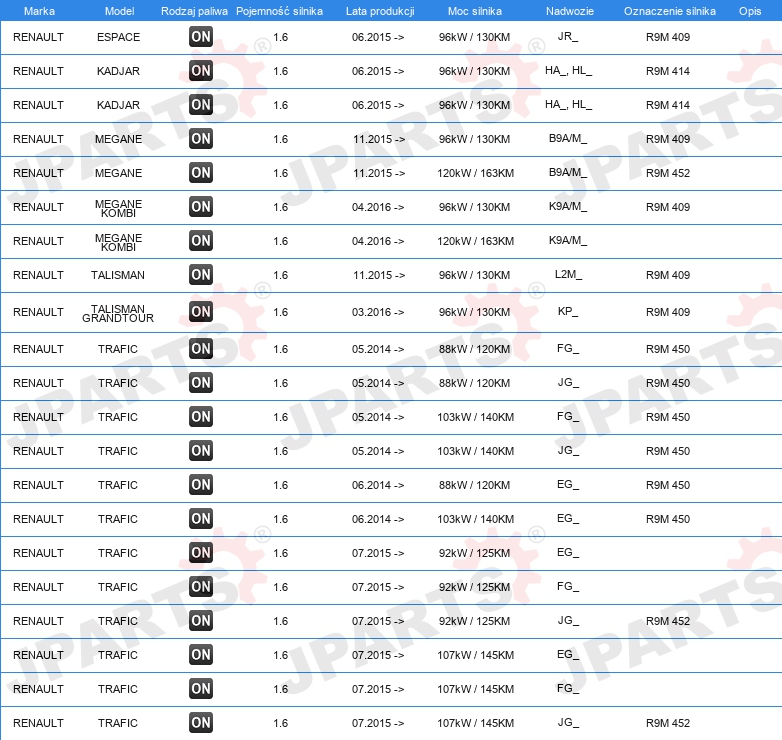Click ON icon for TRAFIC 107kW EG_

201,654
